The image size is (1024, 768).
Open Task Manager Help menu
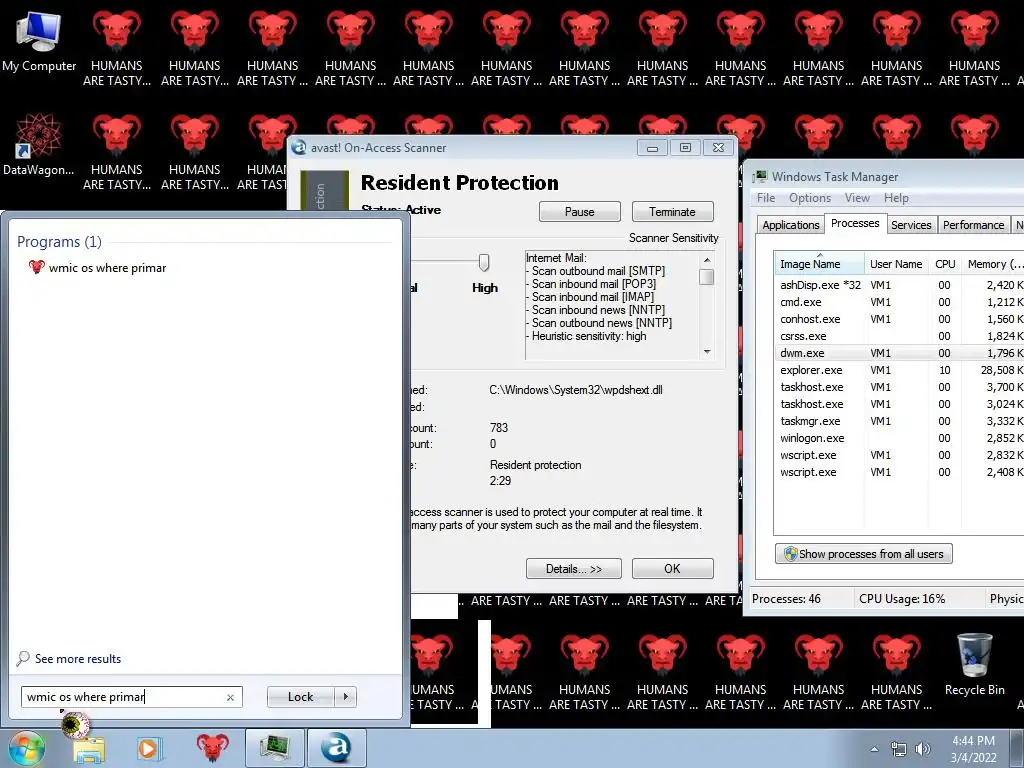[896, 198]
